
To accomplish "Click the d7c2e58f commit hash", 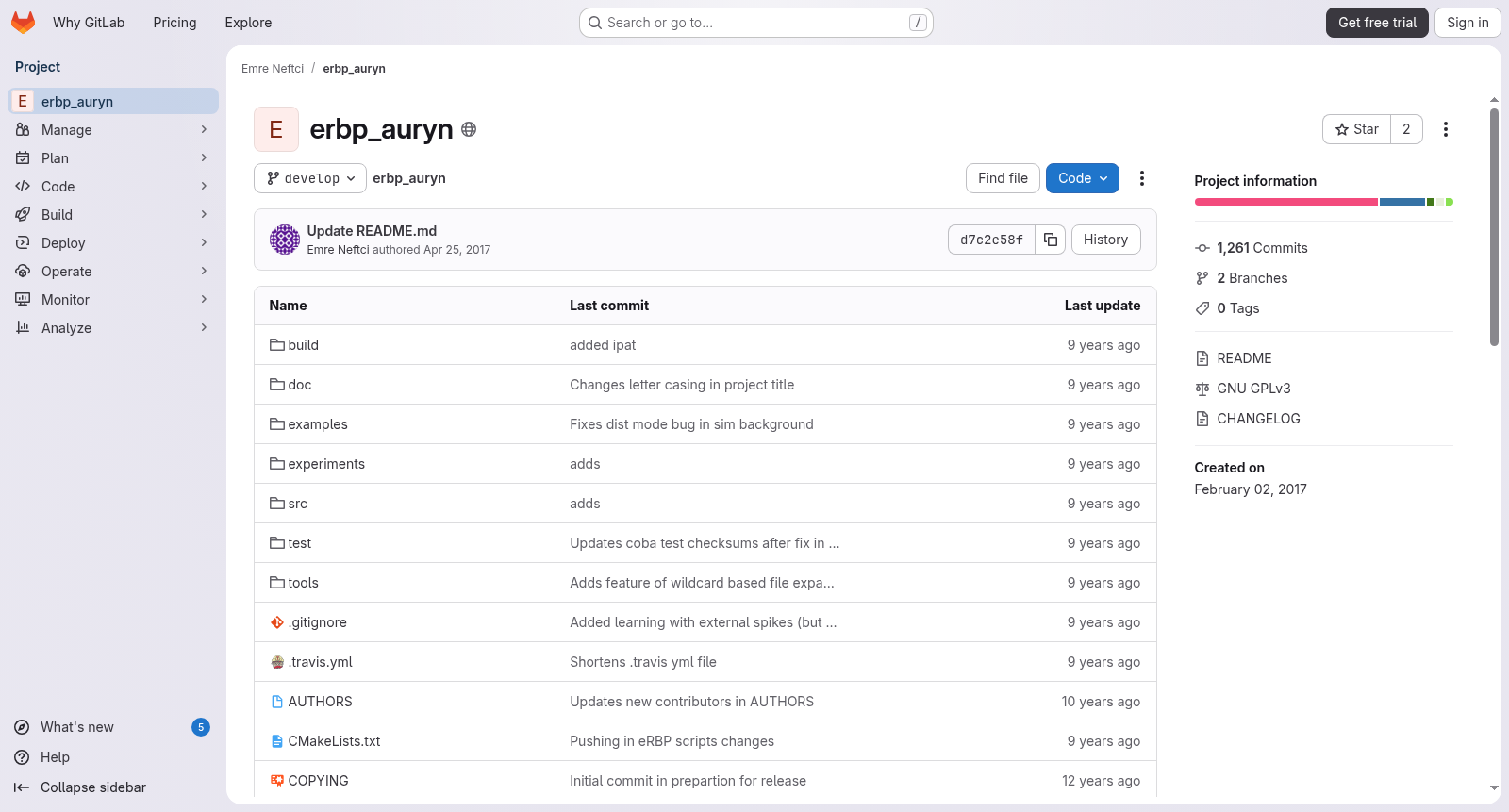I will pos(991,240).
